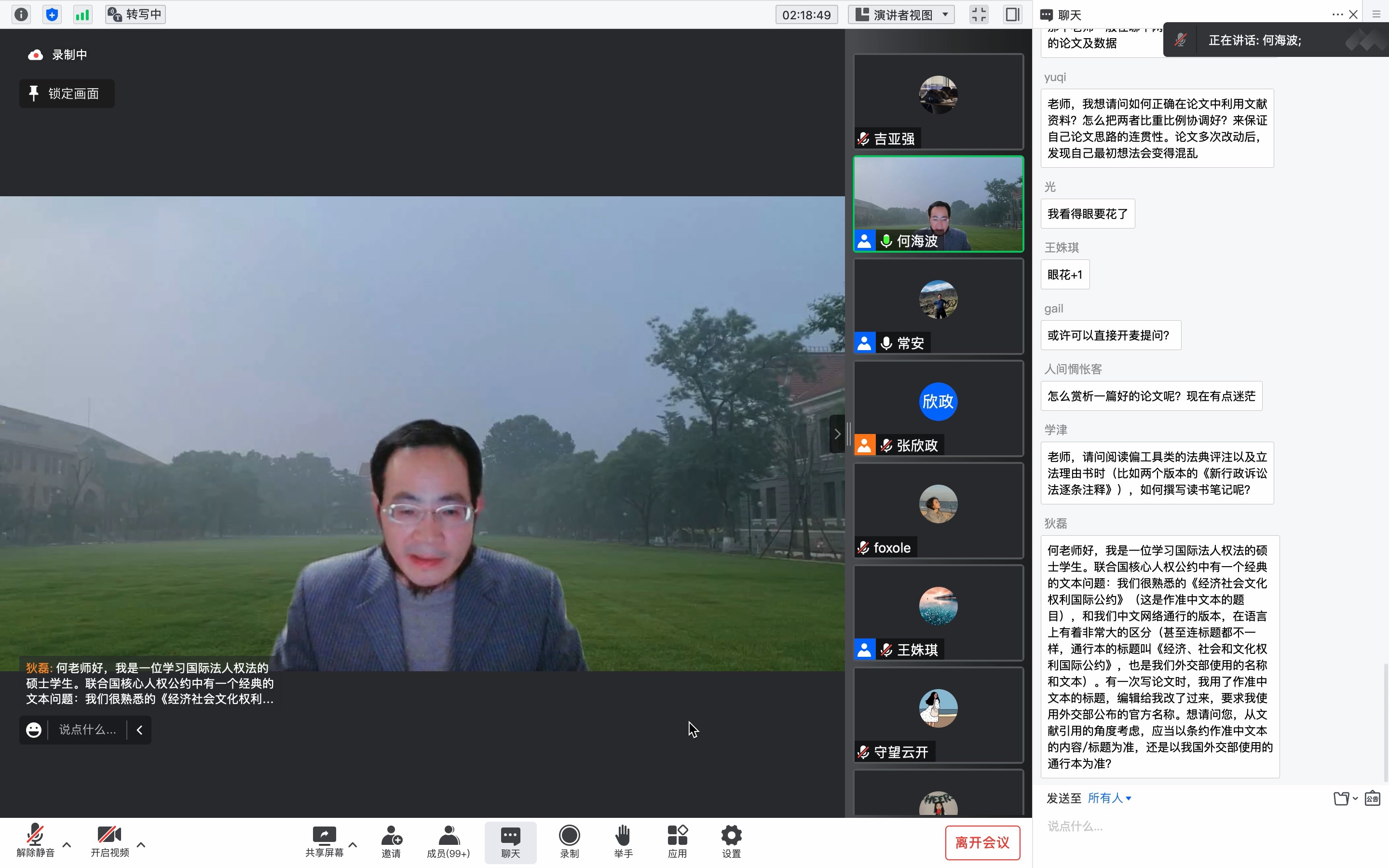Select 守望云开 participant thumbnail
This screenshot has height=868, width=1389.
click(939, 715)
